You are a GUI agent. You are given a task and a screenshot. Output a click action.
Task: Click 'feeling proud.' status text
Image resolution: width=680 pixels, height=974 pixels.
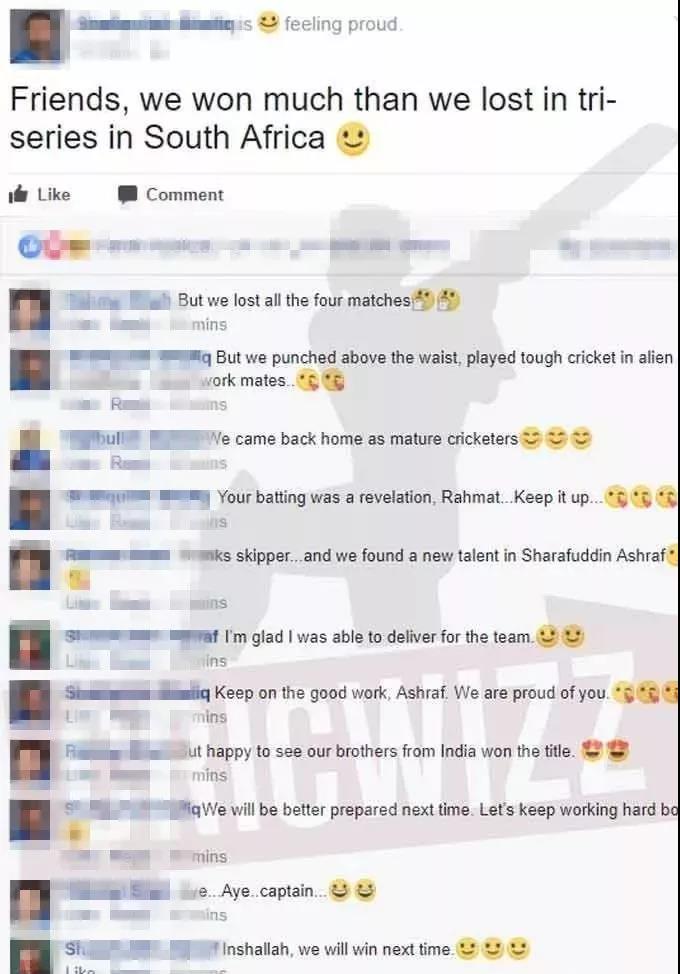tap(343, 24)
